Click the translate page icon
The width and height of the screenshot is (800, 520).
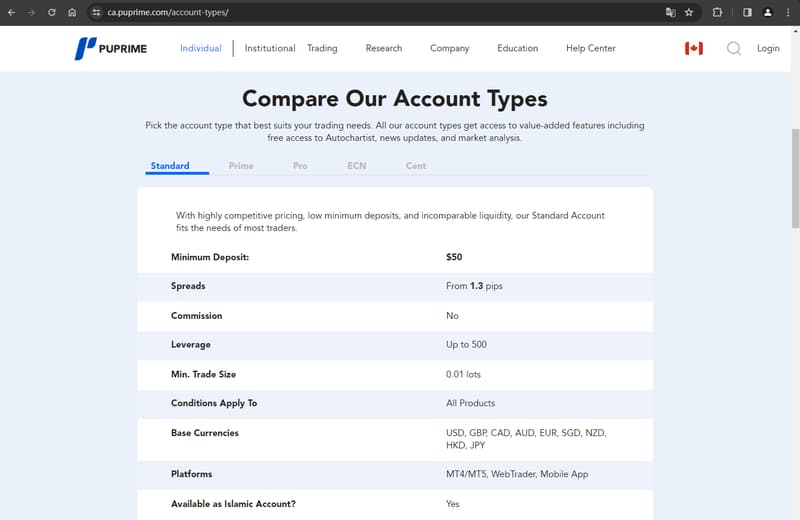pyautogui.click(x=670, y=12)
